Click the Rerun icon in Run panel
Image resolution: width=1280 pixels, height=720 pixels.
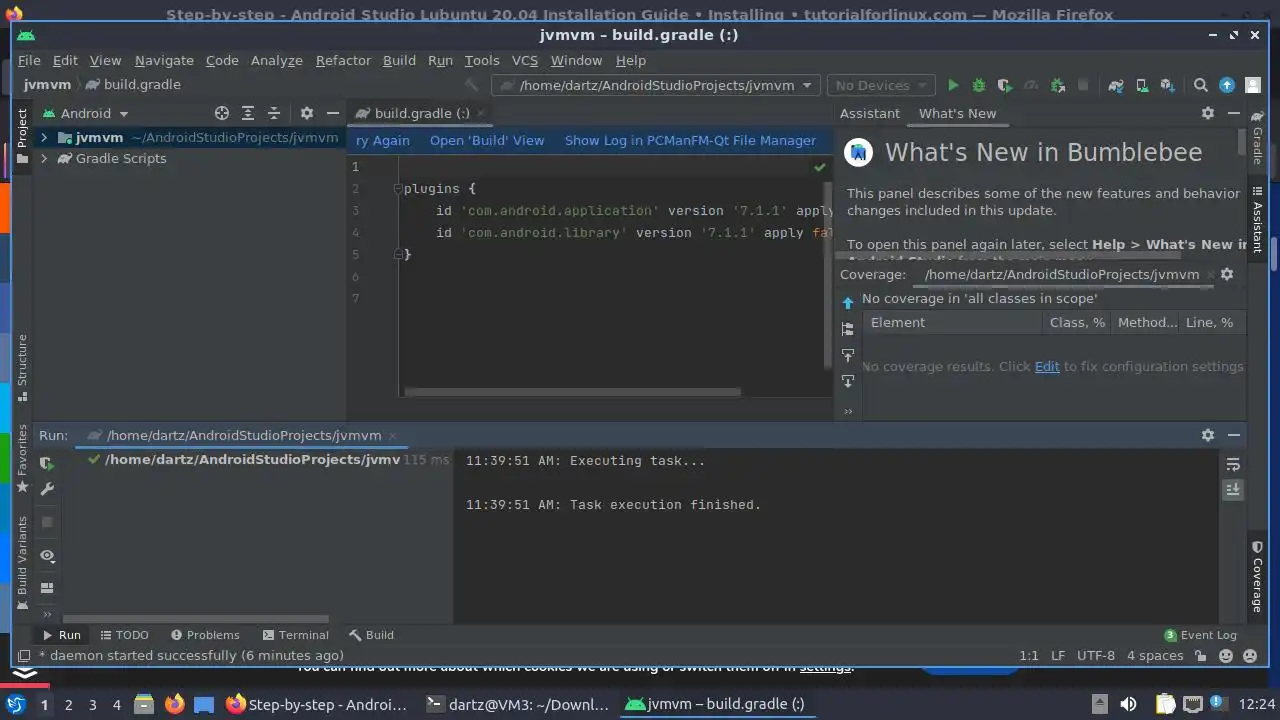(46, 464)
